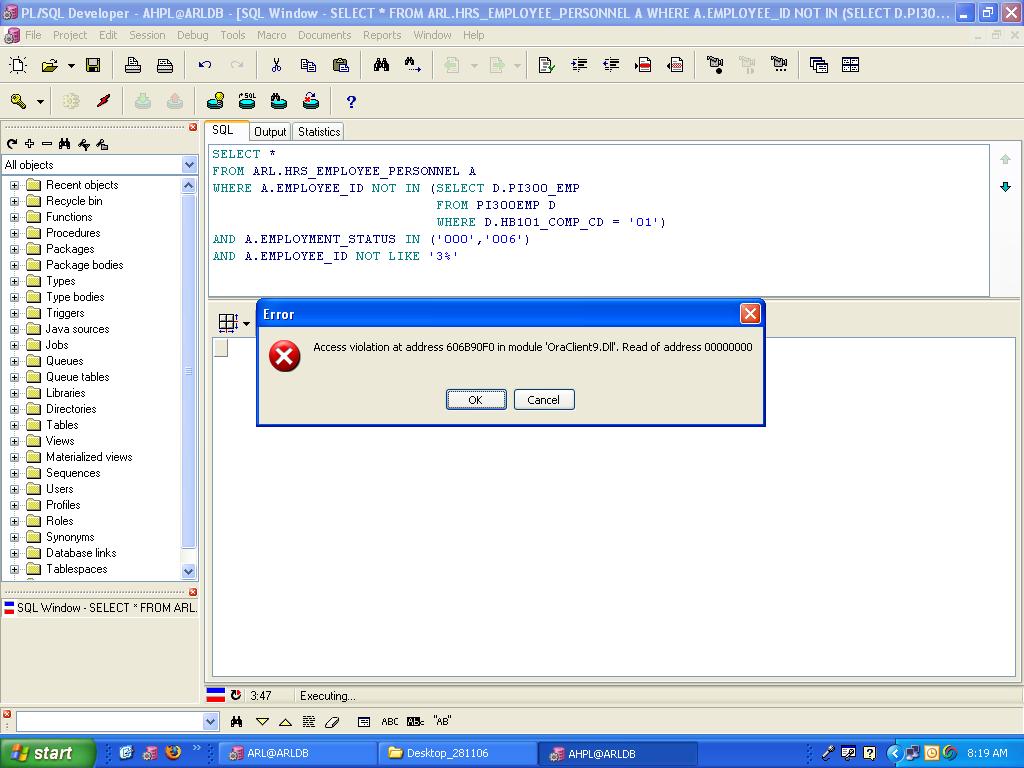This screenshot has width=1024, height=768.
Task: Close the Error dialog with X
Action: tap(750, 314)
